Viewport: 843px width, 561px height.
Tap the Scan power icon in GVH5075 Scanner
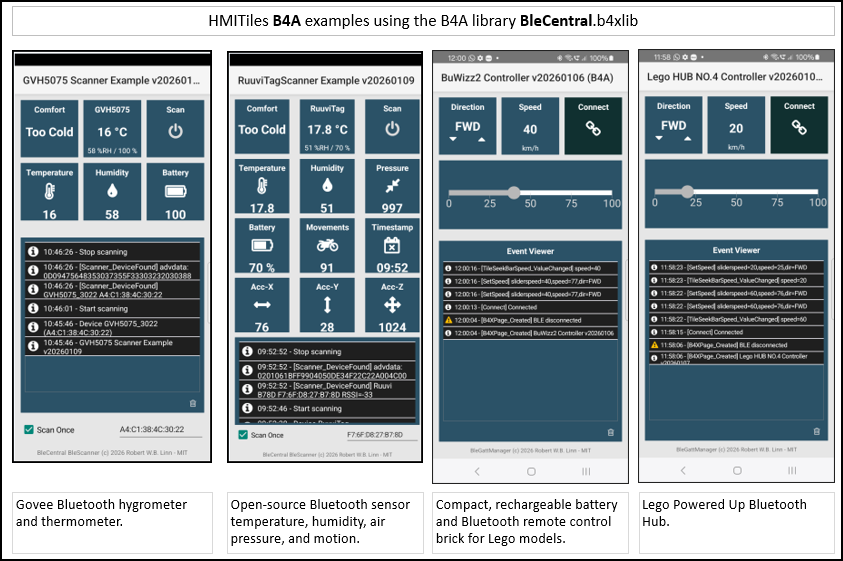(175, 131)
